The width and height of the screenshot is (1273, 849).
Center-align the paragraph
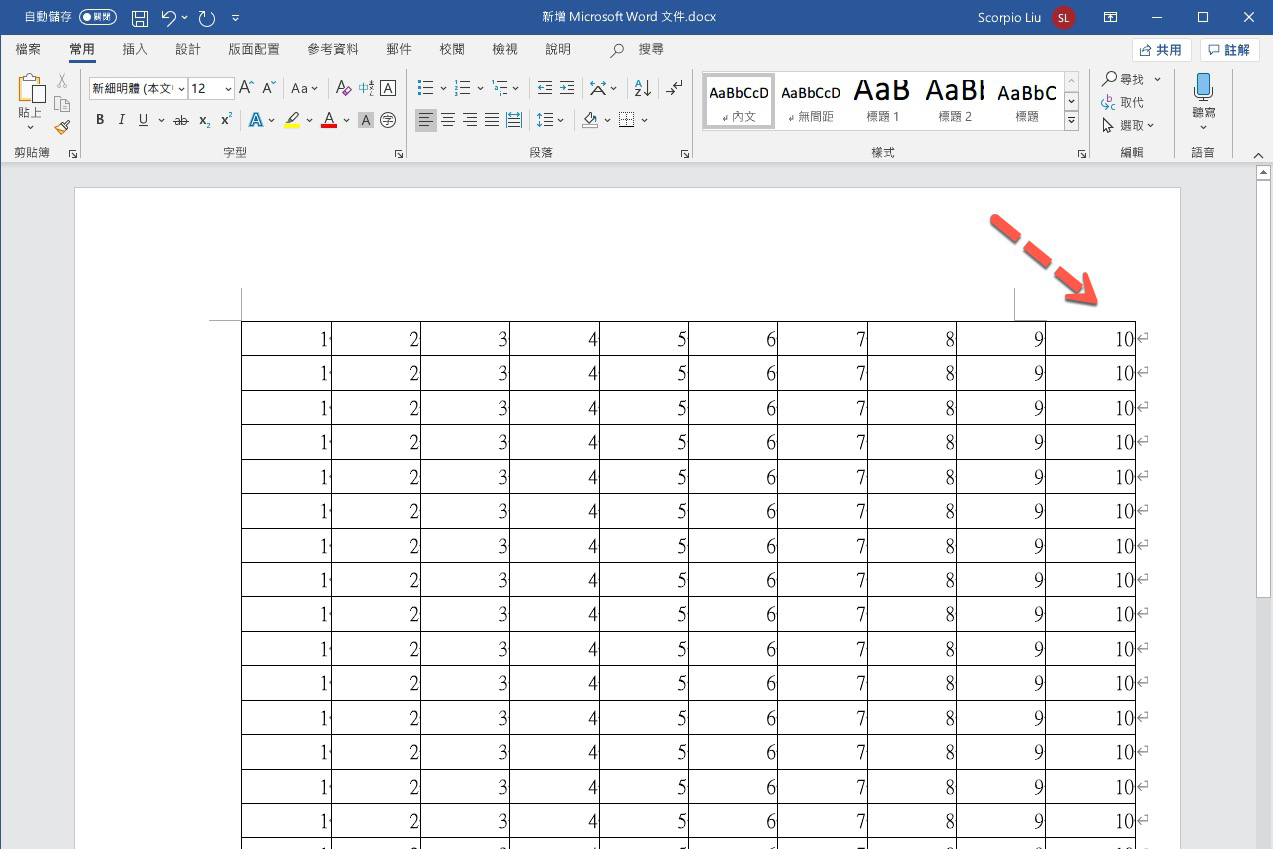tap(447, 120)
